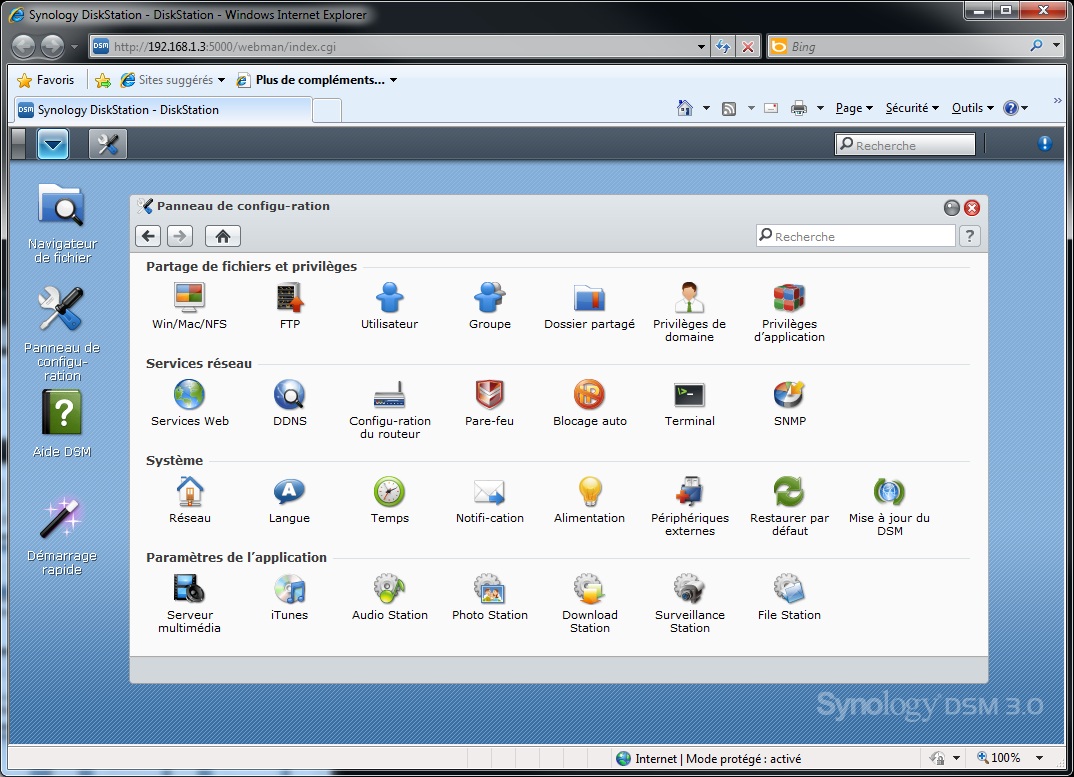The height and width of the screenshot is (777, 1074).
Task: Open File Station settings
Action: (x=789, y=597)
